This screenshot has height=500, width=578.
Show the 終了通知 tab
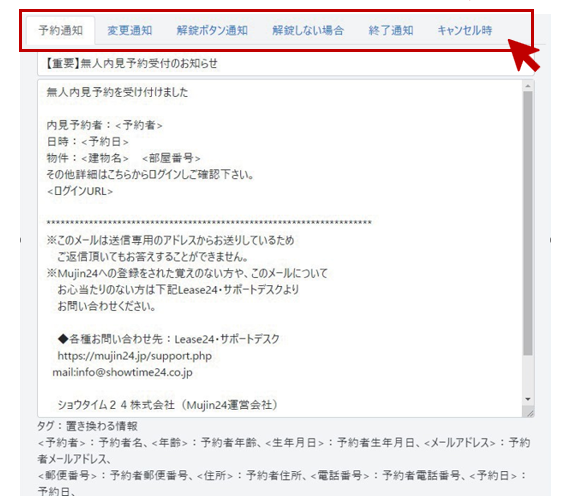click(x=391, y=30)
